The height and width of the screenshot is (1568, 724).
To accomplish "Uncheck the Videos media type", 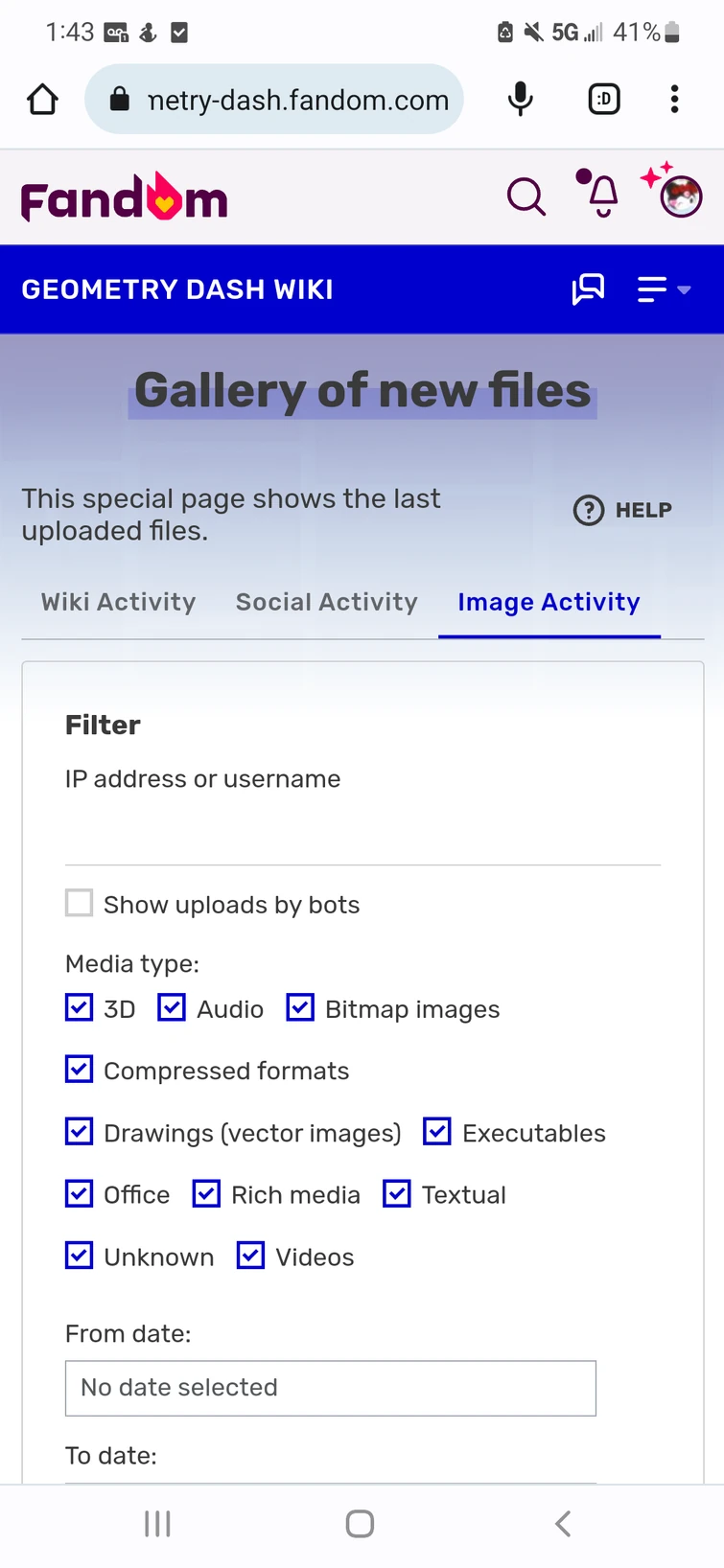I will (x=250, y=1255).
